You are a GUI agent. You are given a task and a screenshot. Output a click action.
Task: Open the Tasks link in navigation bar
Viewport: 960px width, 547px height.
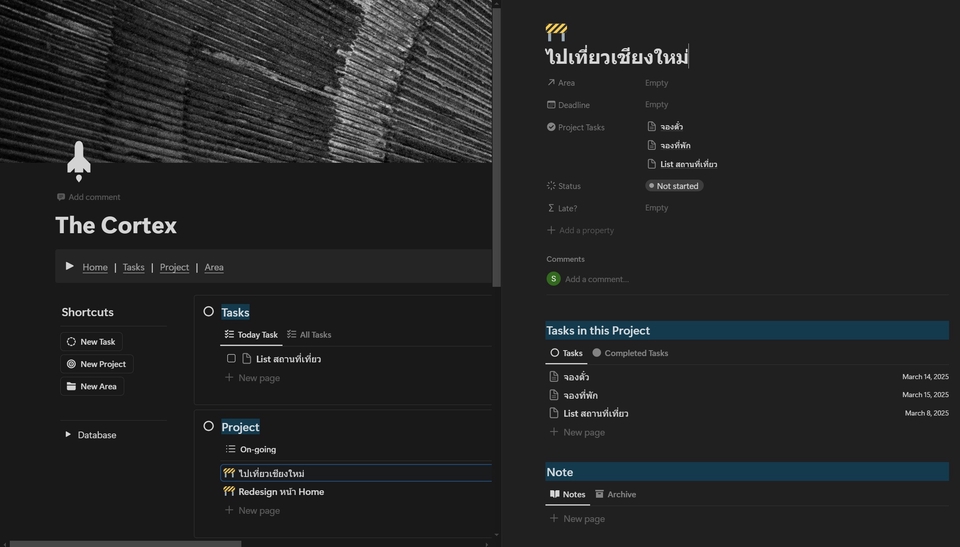click(133, 267)
